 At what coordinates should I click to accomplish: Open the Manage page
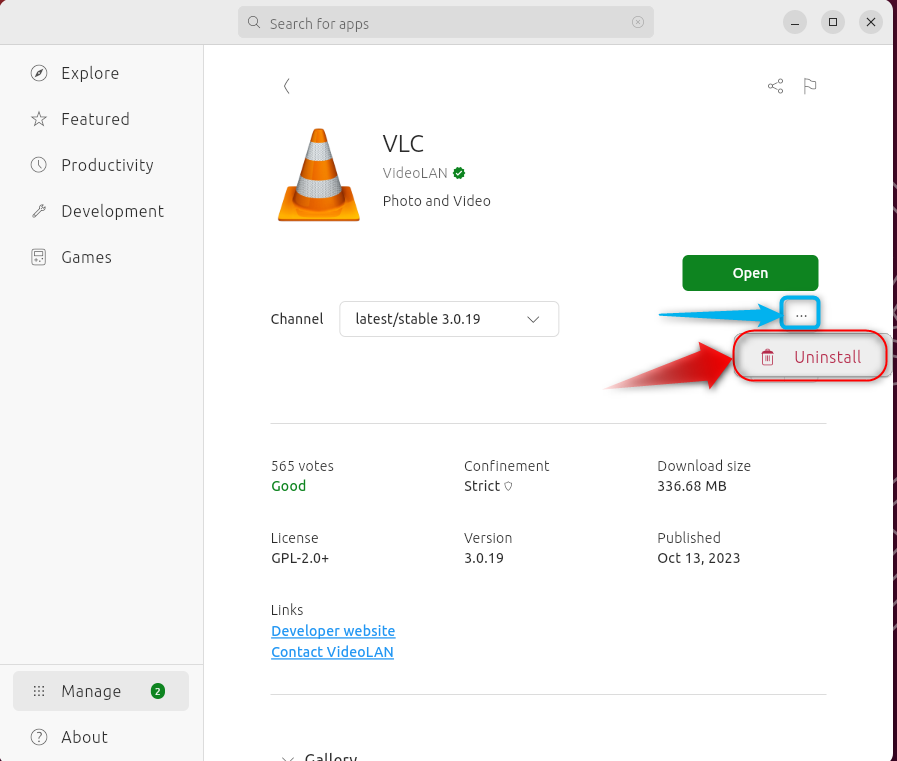(101, 691)
